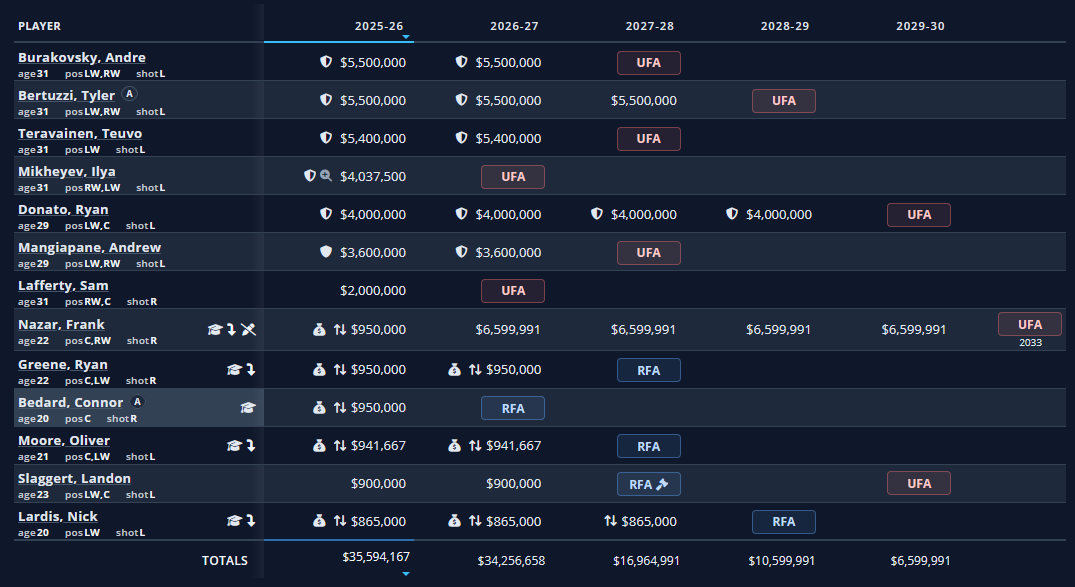Click Bertuzzi's 2027-28 $5,500,000 cell
This screenshot has width=1075, height=587.
(644, 100)
